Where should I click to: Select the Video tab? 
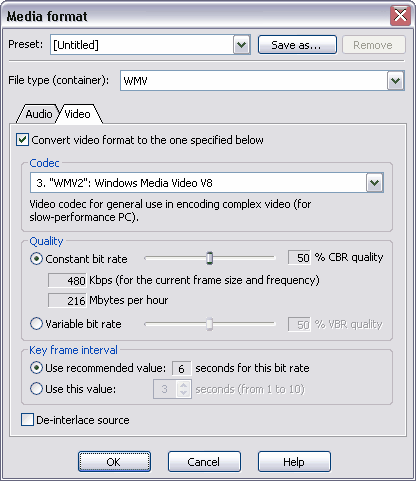78,114
